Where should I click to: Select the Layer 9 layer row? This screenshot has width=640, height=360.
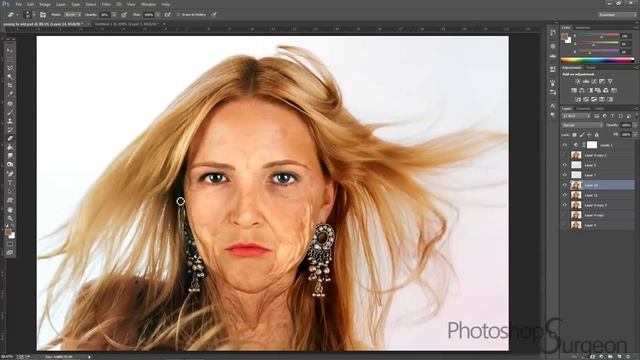598,225
